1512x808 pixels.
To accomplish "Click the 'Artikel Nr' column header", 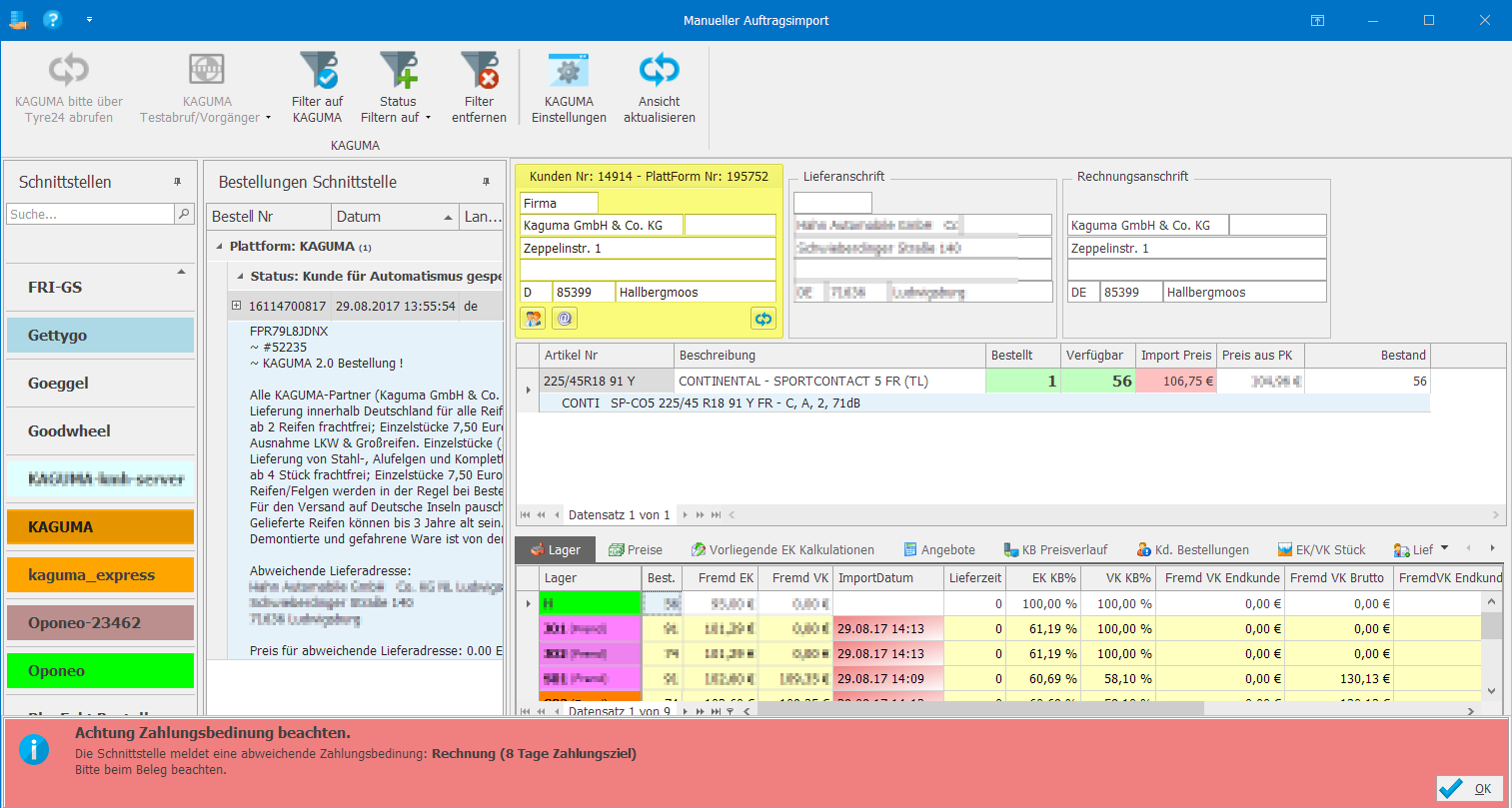I will click(605, 356).
